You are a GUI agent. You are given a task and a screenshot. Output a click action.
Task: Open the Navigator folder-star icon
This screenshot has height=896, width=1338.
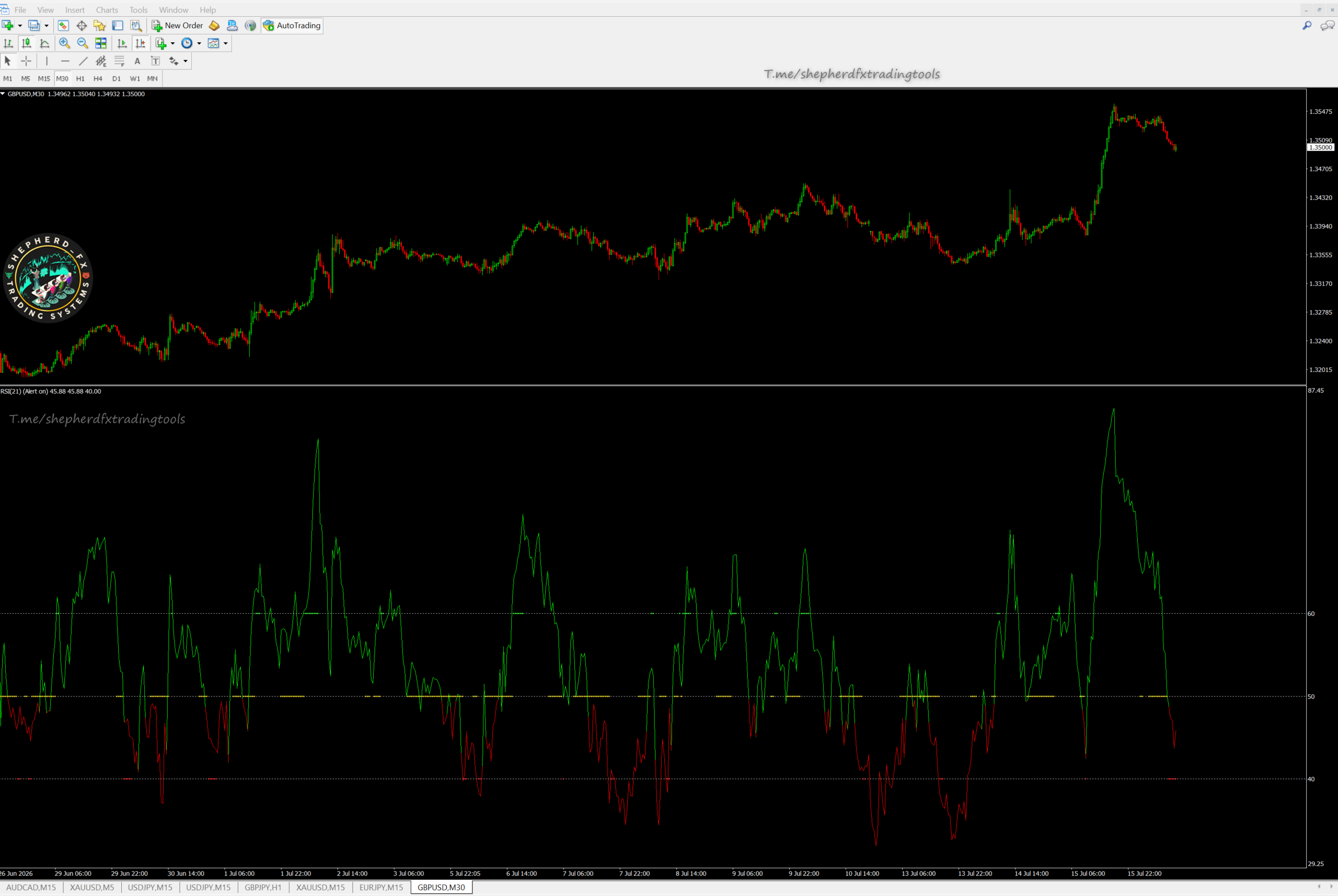coord(99,26)
